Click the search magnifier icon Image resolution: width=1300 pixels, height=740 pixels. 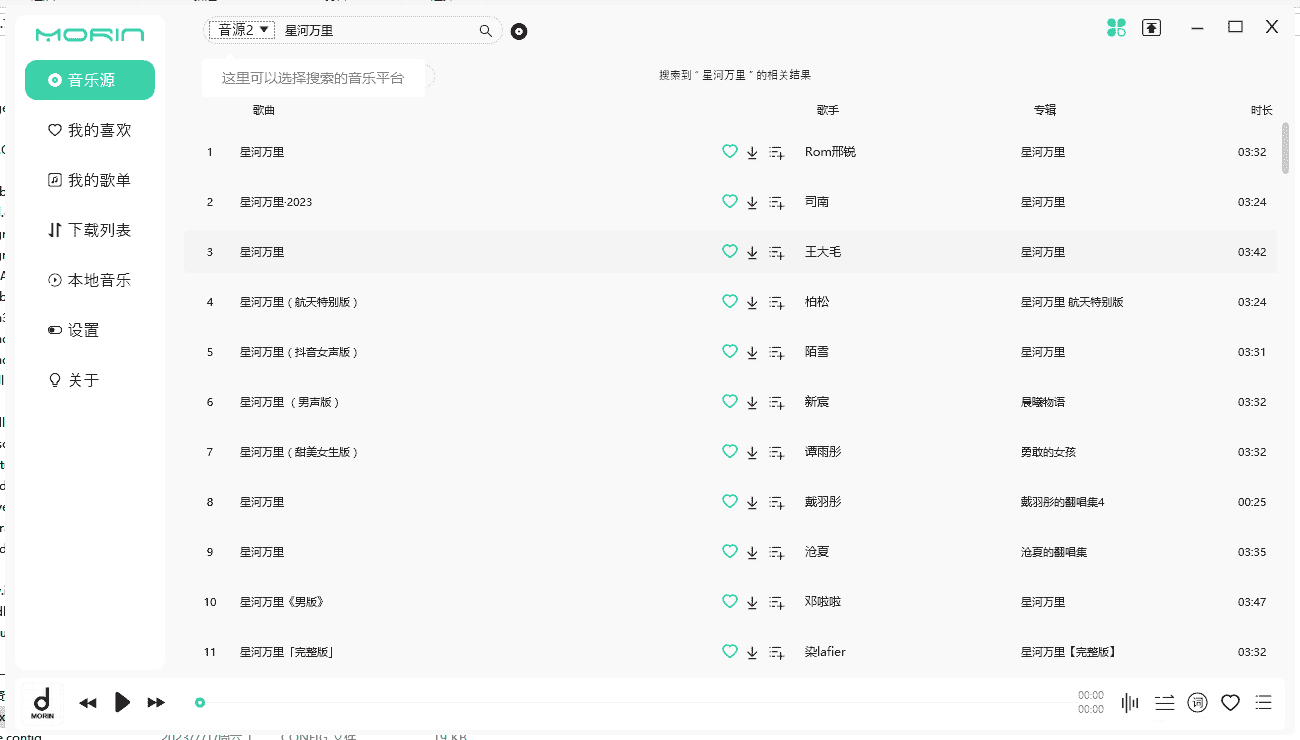click(486, 31)
